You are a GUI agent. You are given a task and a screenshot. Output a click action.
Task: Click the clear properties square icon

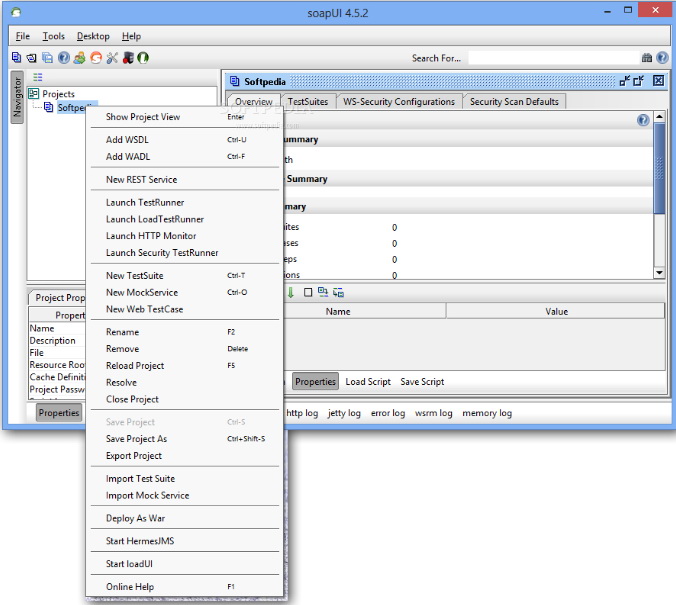tap(308, 292)
